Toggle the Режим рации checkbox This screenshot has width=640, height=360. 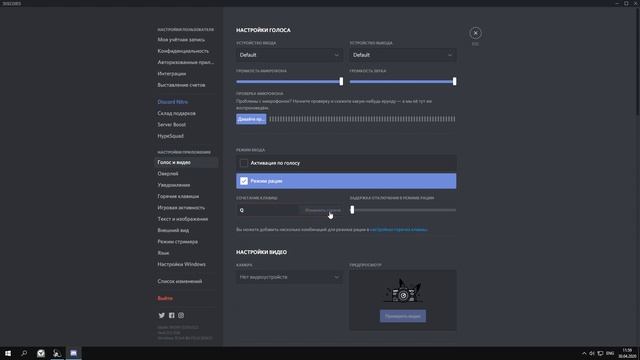point(244,181)
